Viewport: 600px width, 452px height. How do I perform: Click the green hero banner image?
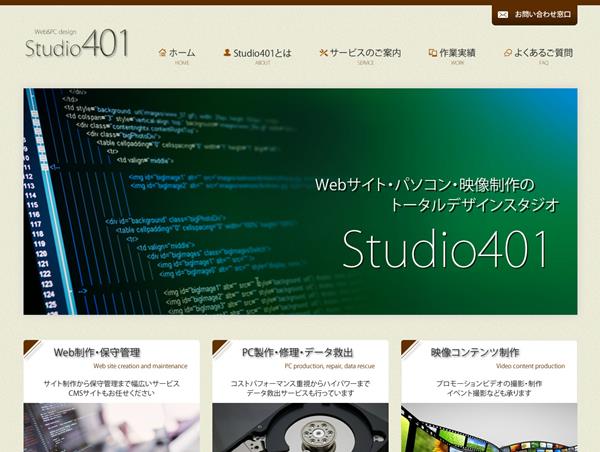[x=300, y=202]
